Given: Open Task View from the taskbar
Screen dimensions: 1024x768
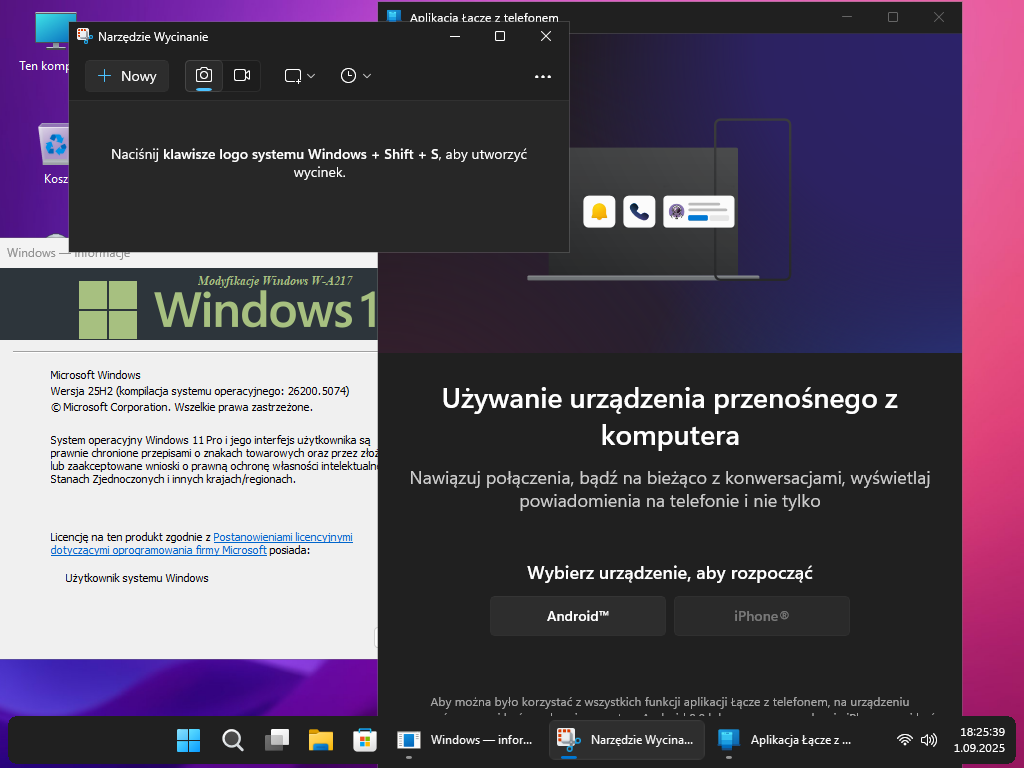Looking at the screenshot, I should tap(276, 740).
